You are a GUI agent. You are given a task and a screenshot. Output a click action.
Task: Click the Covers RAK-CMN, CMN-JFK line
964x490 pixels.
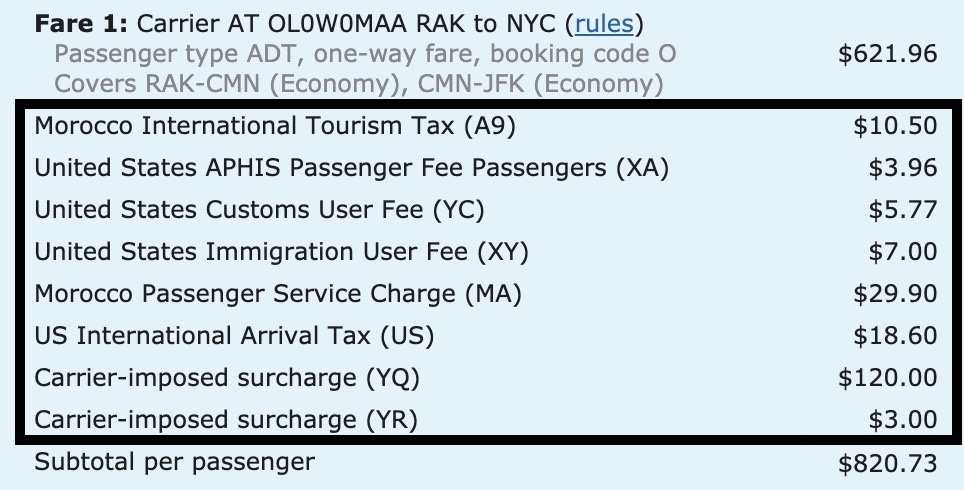click(358, 83)
